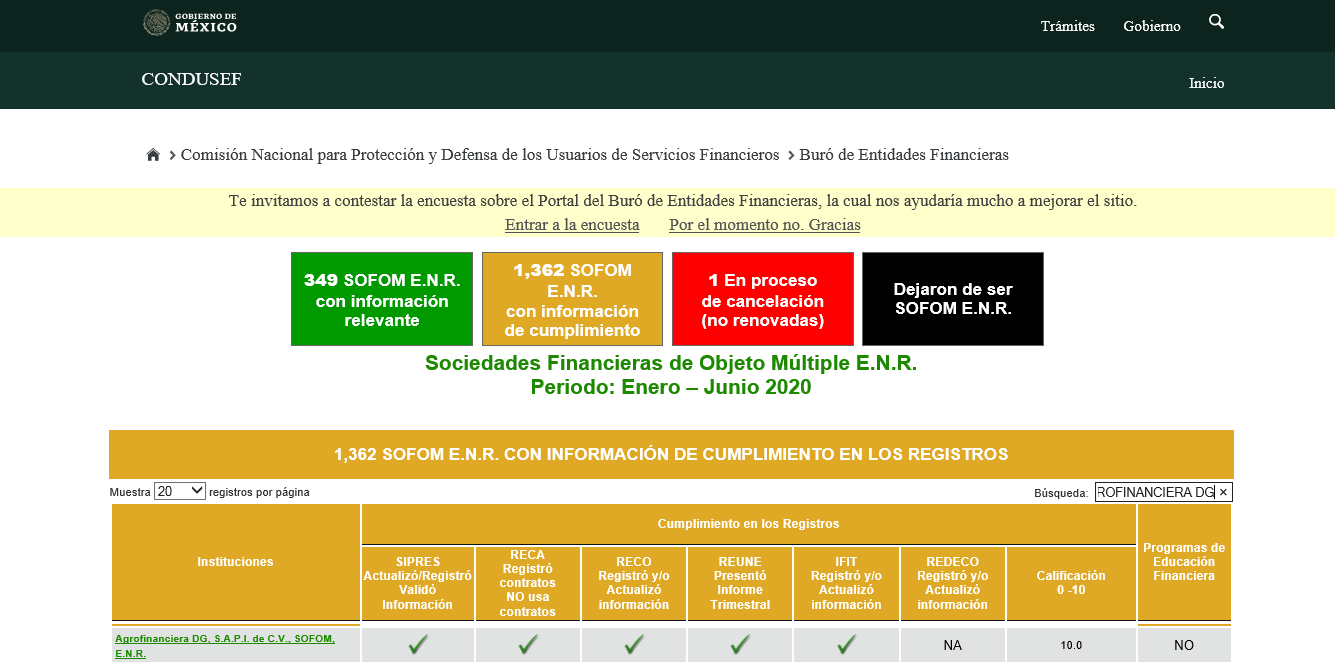Go to Inicio link
This screenshot has height=662, width=1335.
(1206, 83)
